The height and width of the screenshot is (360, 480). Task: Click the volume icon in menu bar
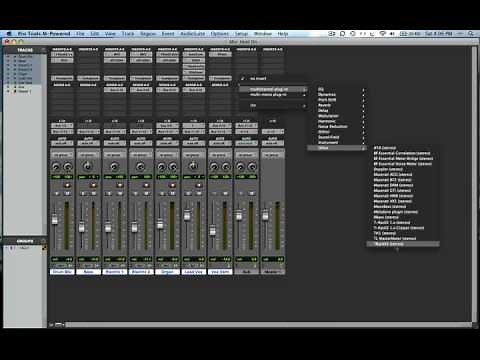click(x=392, y=34)
